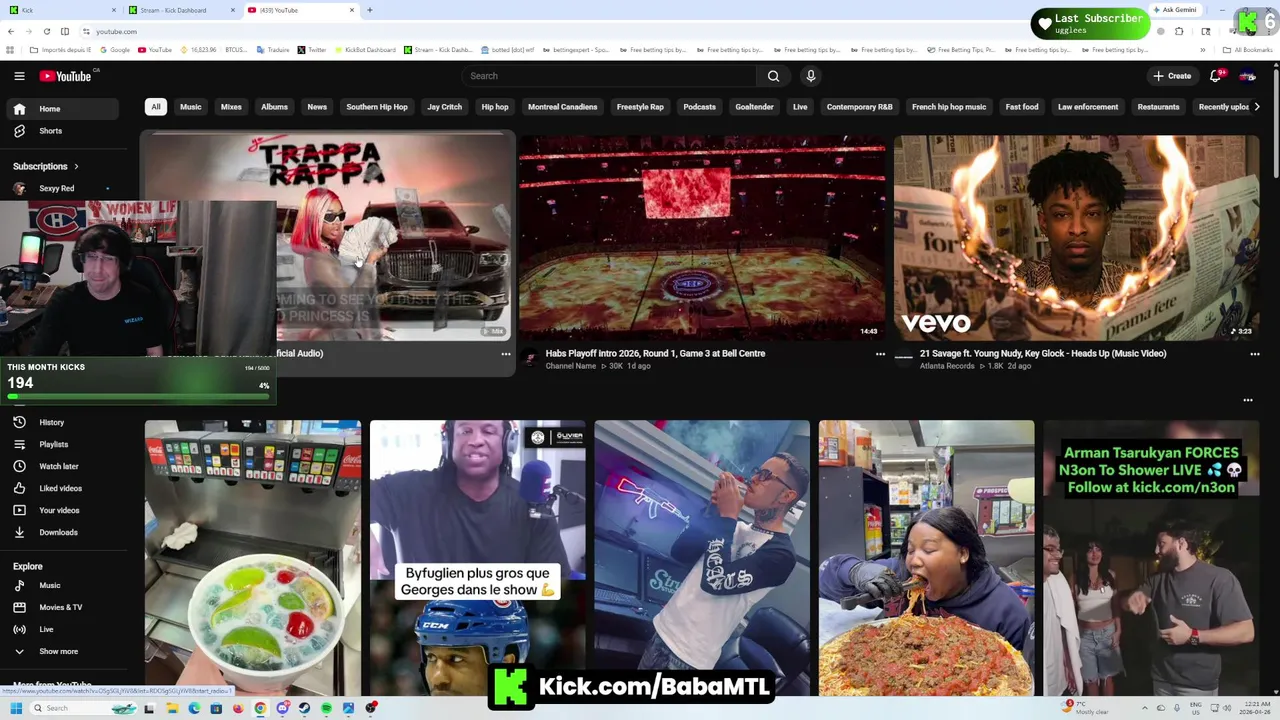Open browser extensions puzzle icon
The width and height of the screenshot is (1280, 720).
pyautogui.click(x=1179, y=31)
